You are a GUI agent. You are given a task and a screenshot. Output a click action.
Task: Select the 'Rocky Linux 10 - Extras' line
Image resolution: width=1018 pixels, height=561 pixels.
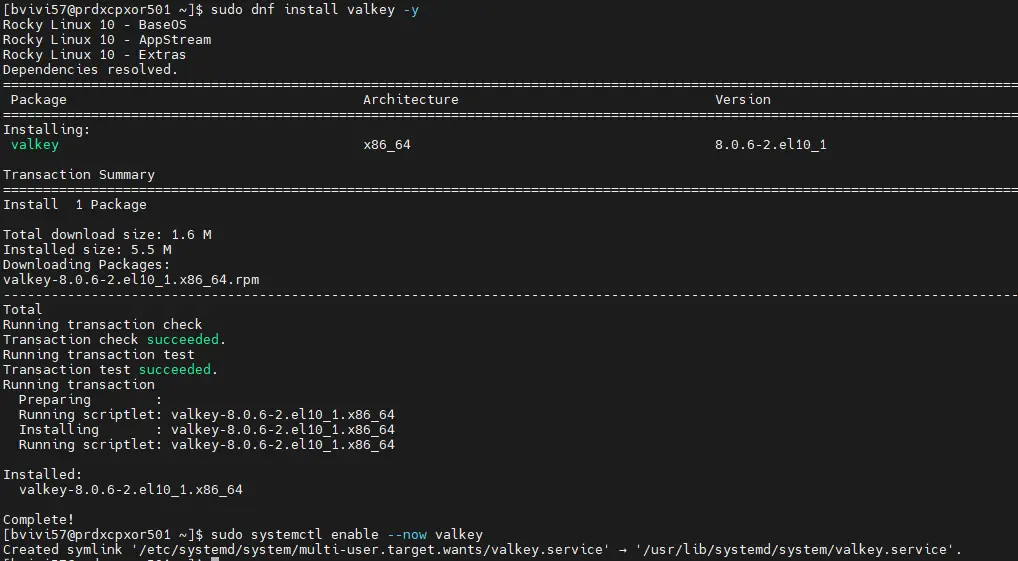(94, 55)
